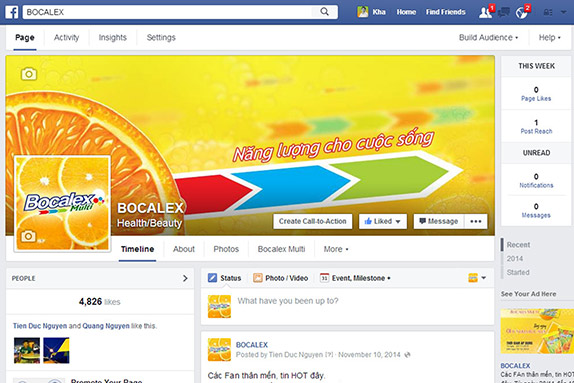Click the Facebook logo icon
Screen dimensions: 574x383
pyautogui.click(x=12, y=12)
